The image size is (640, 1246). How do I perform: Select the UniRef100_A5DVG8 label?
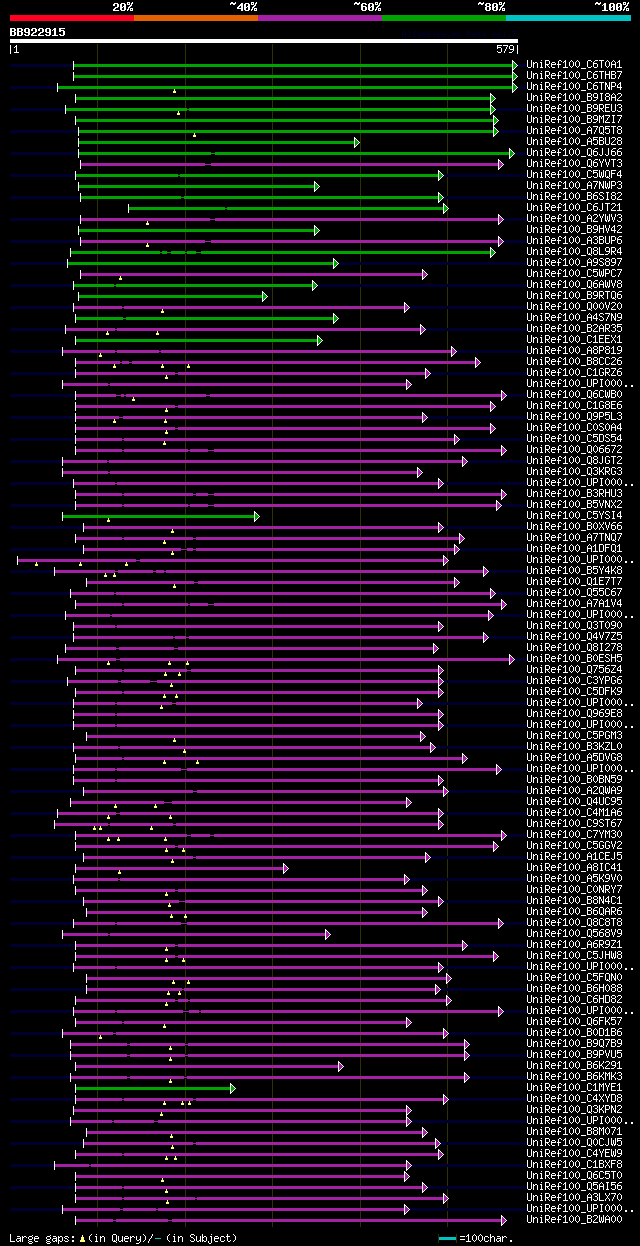click(574, 757)
